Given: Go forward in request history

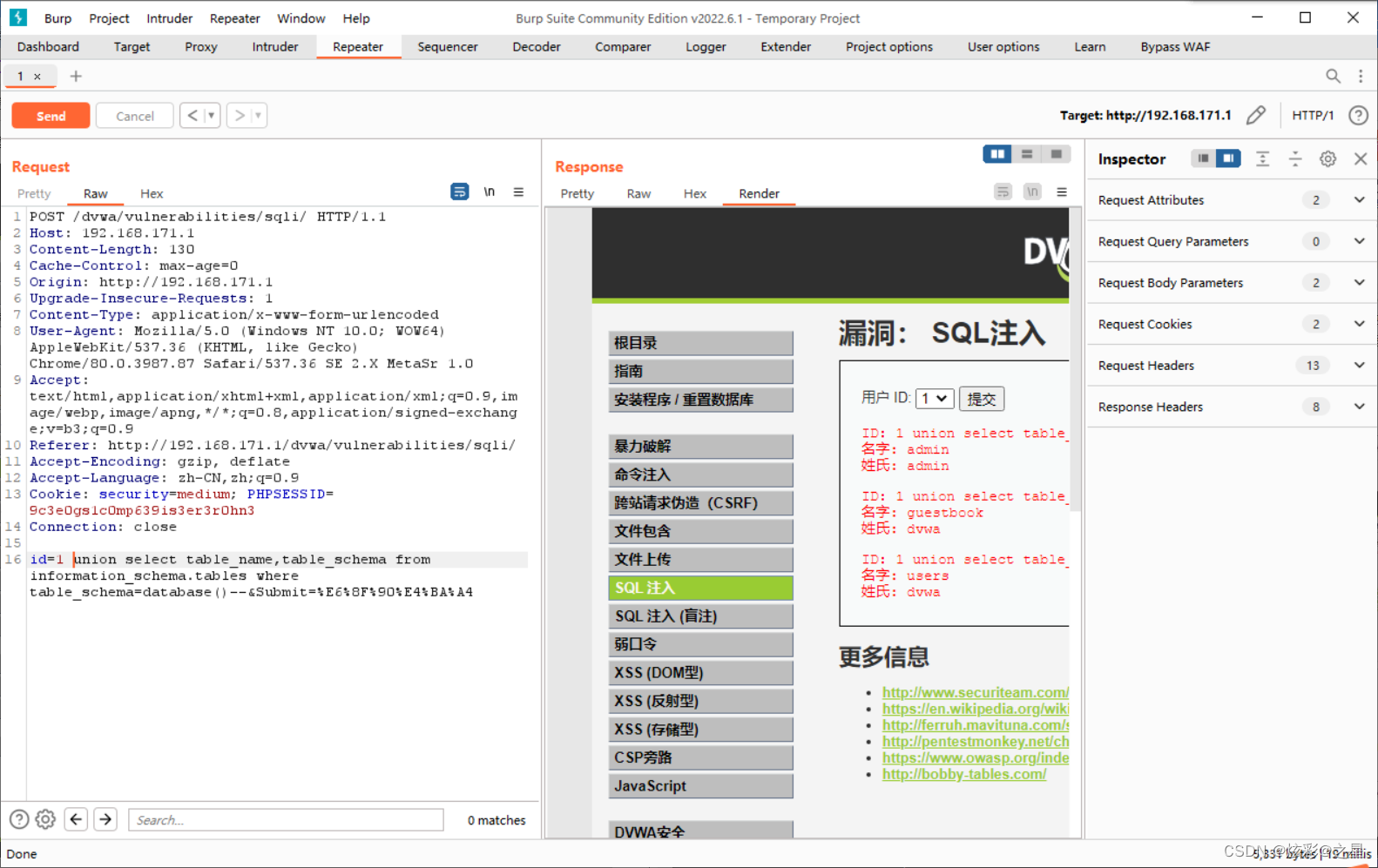Looking at the screenshot, I should [x=240, y=115].
